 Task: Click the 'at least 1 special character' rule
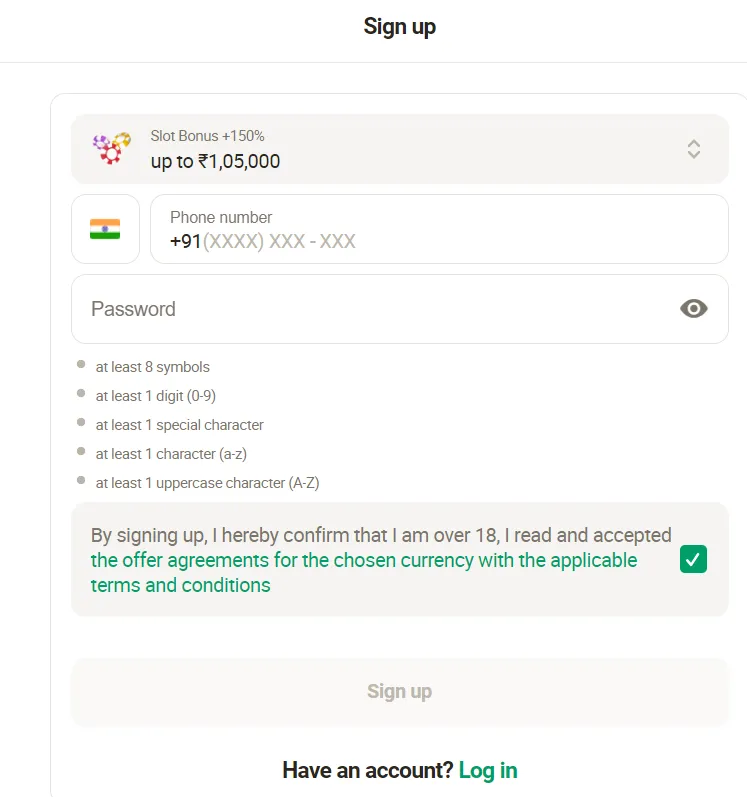tap(180, 425)
